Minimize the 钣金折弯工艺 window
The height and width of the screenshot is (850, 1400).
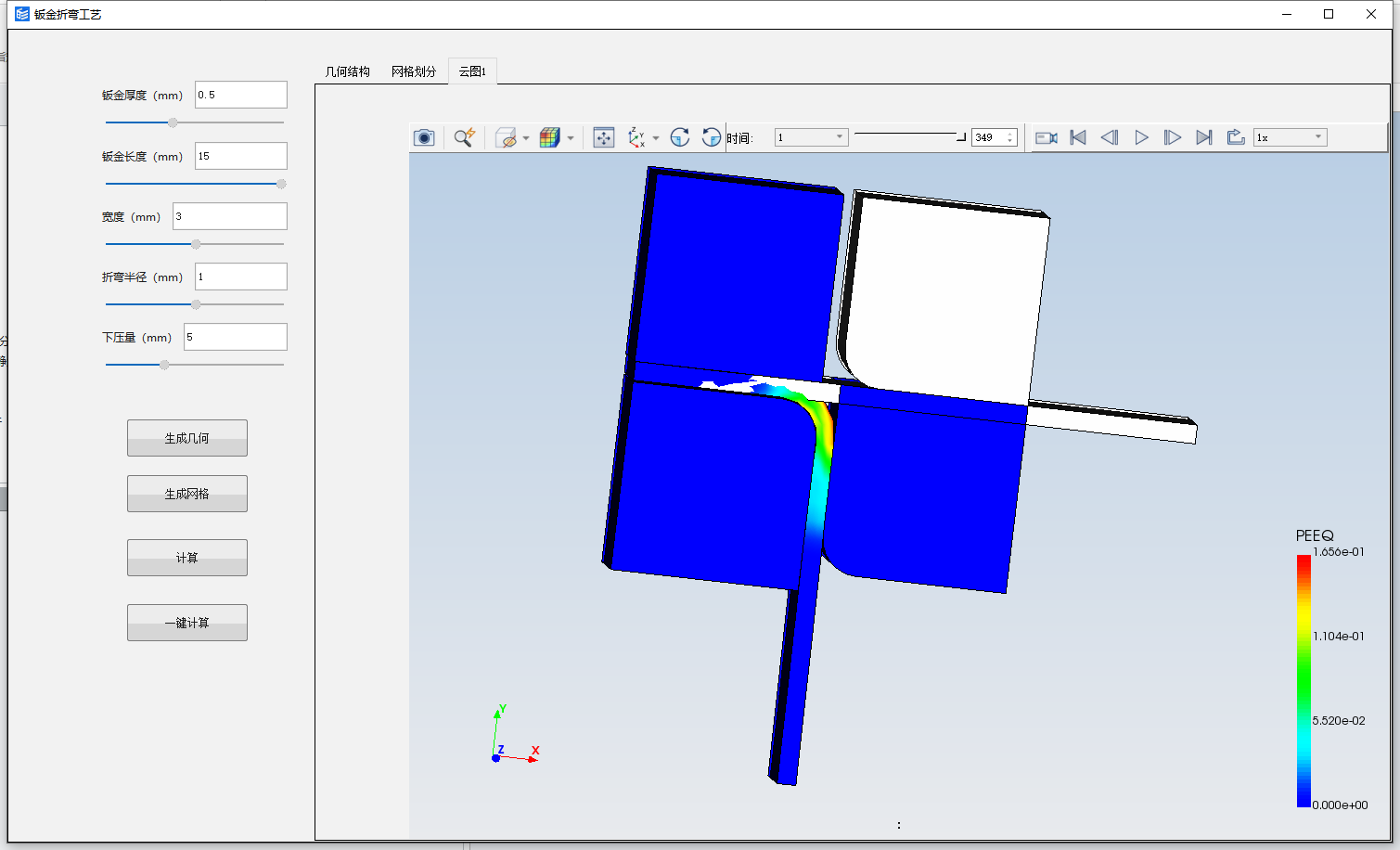click(x=1287, y=14)
